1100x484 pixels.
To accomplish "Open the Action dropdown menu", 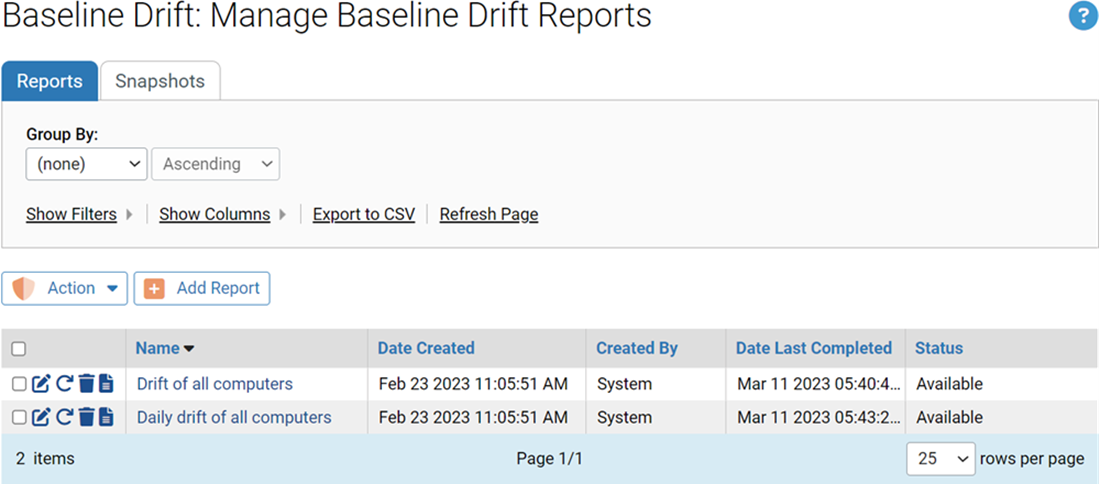I will click(65, 288).
